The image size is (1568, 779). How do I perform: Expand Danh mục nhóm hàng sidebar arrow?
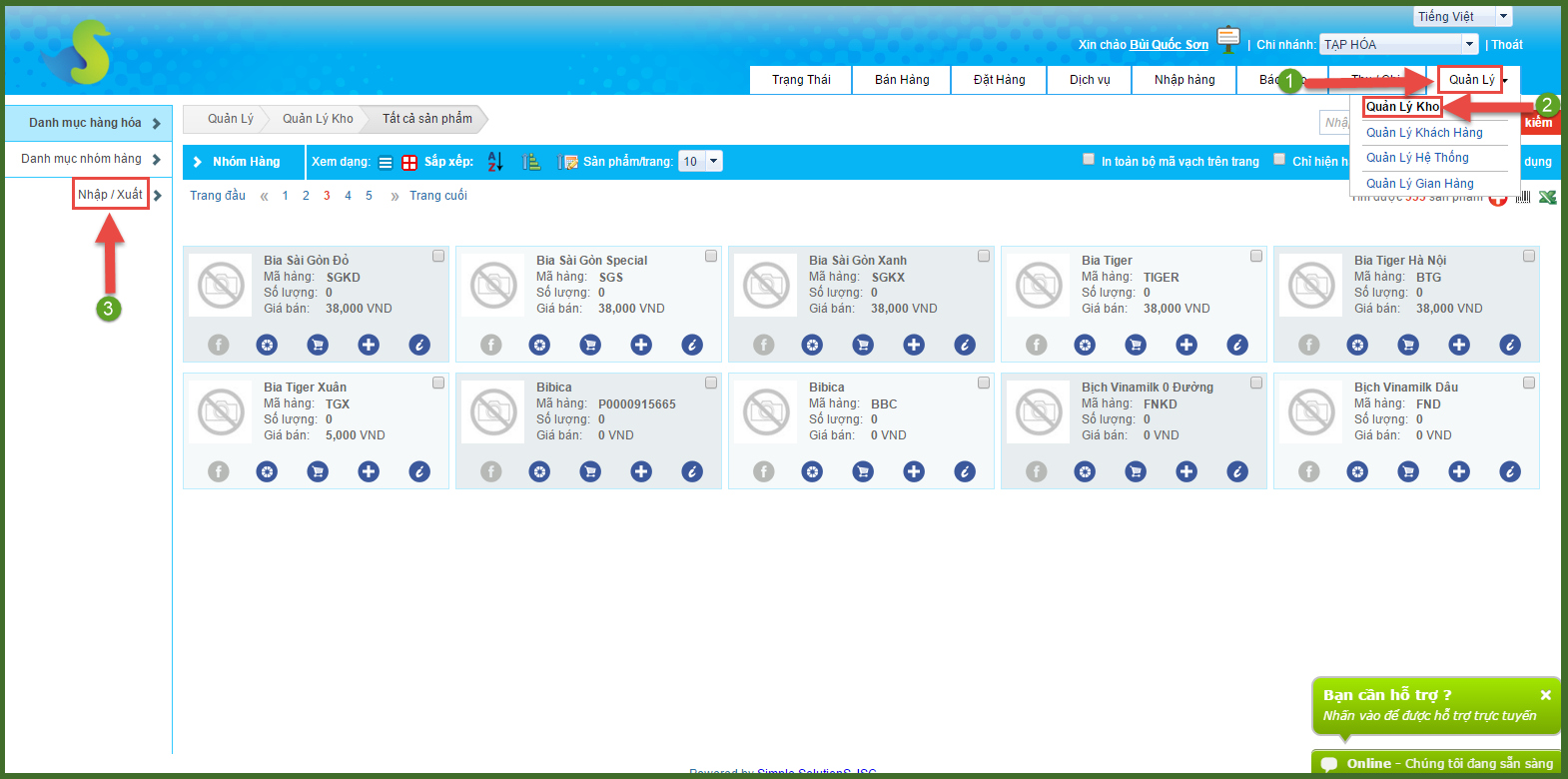[157, 159]
